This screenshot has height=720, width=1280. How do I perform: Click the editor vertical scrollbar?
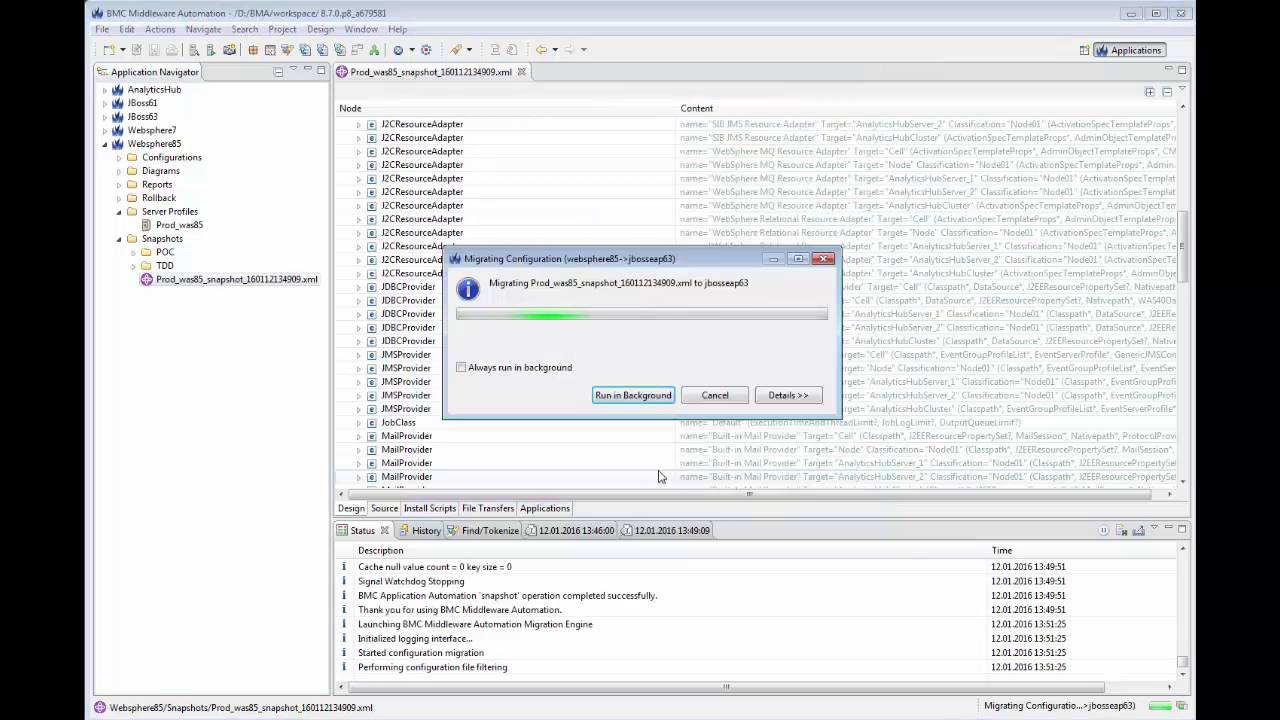click(1182, 246)
